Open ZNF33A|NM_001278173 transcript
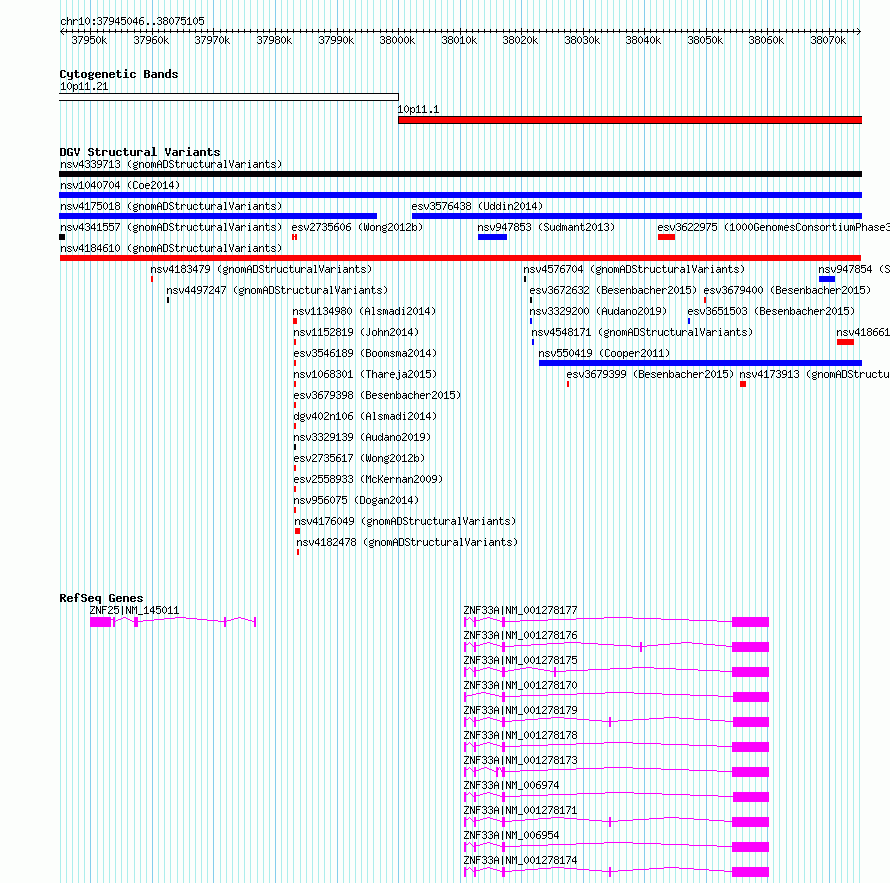 coord(520,760)
